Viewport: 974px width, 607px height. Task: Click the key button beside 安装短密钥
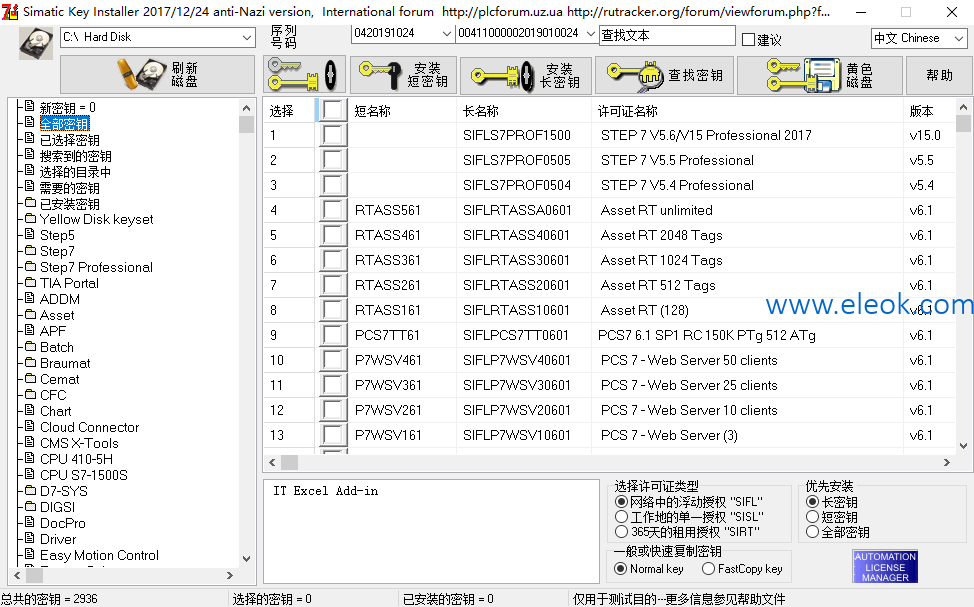point(304,75)
